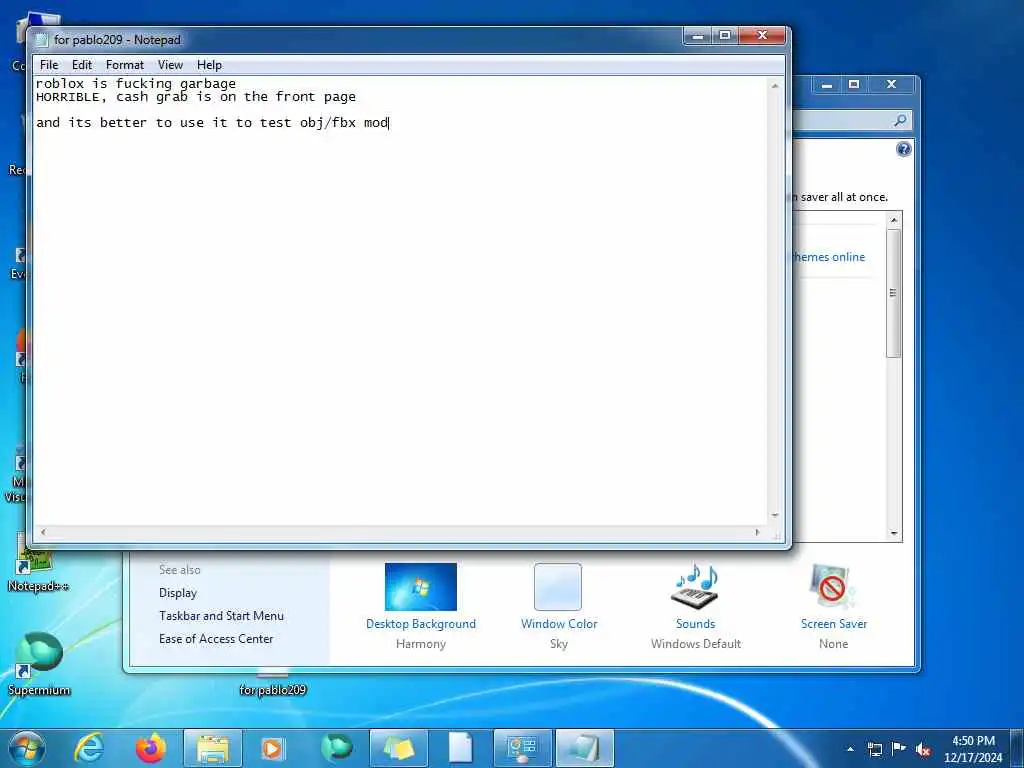This screenshot has height=768, width=1024.
Task: Open Supermium browser taskbar icon
Action: point(337,748)
